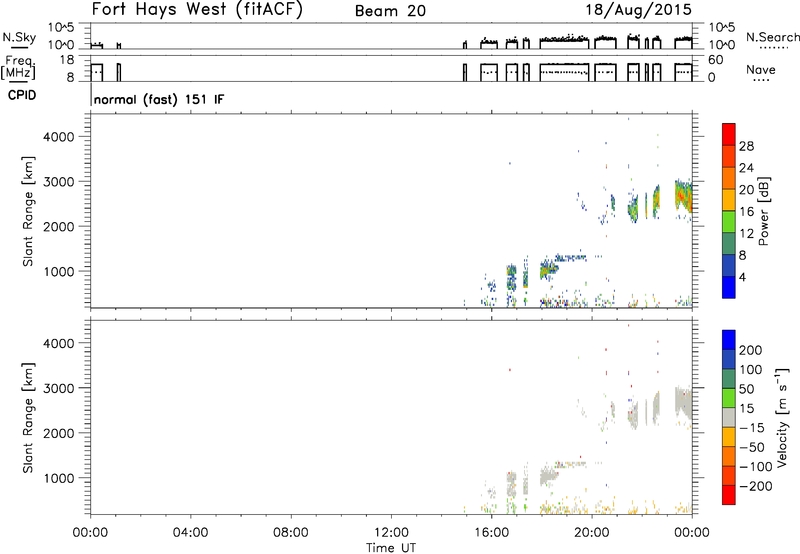This screenshot has height=554, width=800.
Task: Click the gray scatter near 2700 km at day's end in the velocity panel
Action: 683,402
